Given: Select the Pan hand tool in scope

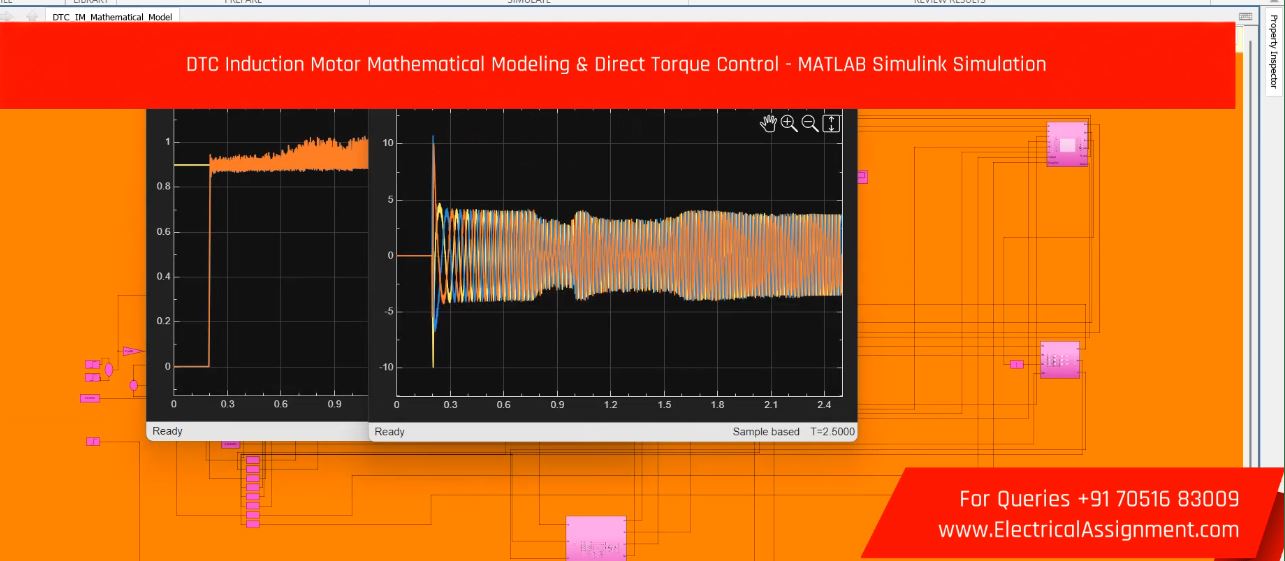Looking at the screenshot, I should (768, 123).
